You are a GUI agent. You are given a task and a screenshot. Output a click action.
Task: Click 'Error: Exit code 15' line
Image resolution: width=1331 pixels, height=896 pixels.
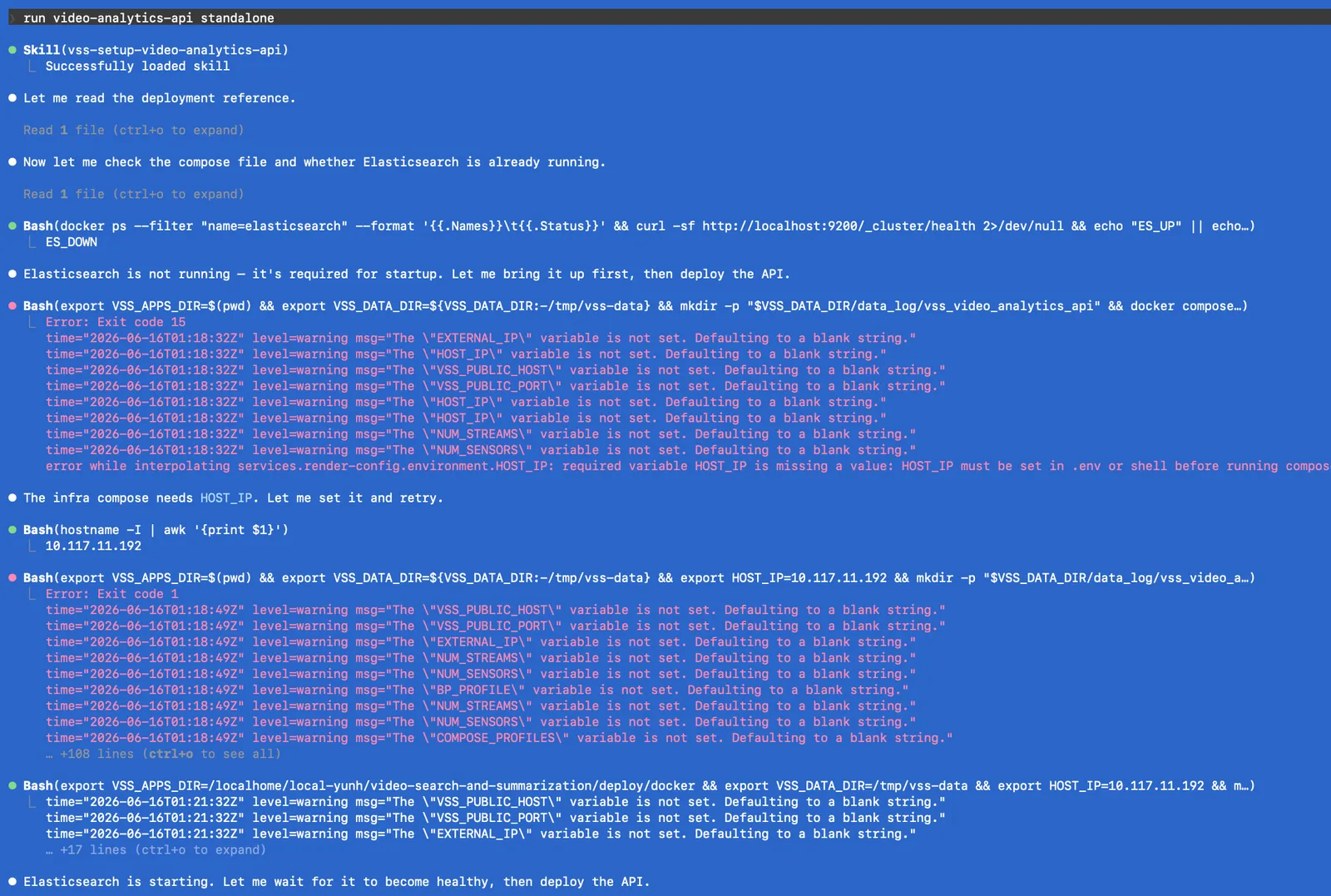pyautogui.click(x=116, y=322)
